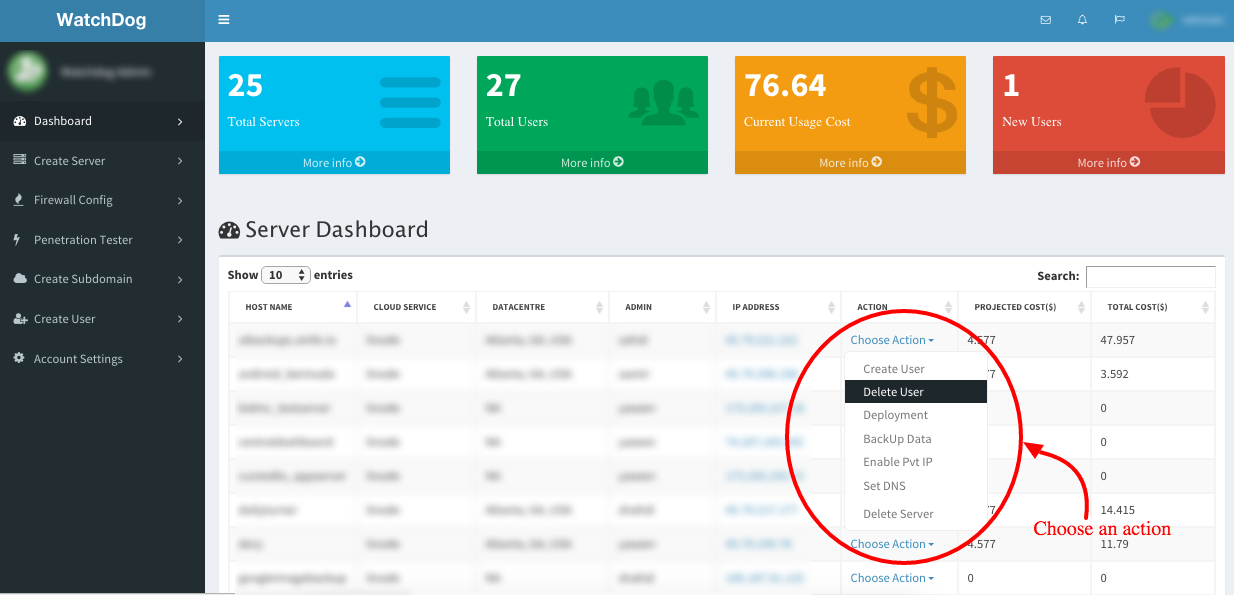The height and width of the screenshot is (595, 1234).
Task: Click the WatchDog logo title
Action: tap(101, 20)
